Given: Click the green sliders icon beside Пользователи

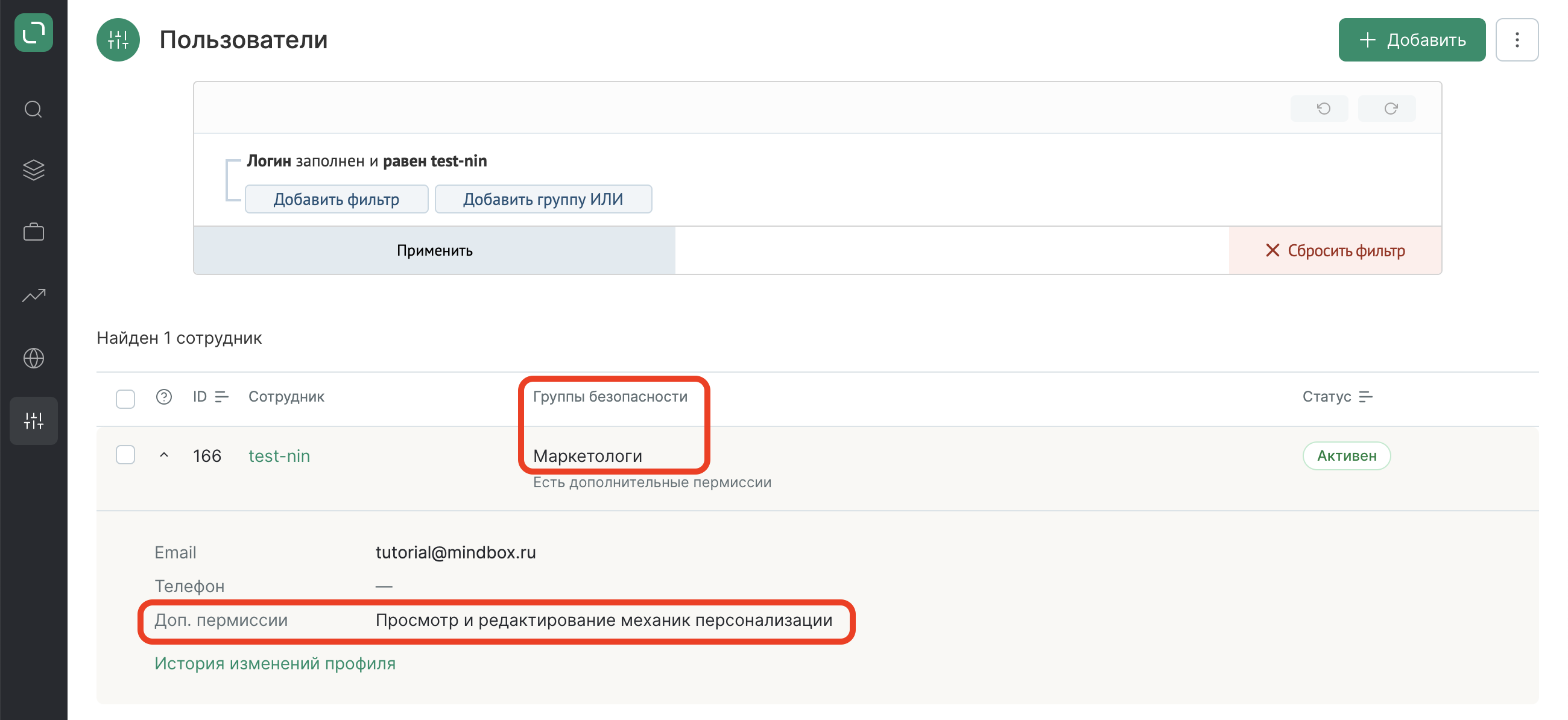Looking at the screenshot, I should coord(118,40).
